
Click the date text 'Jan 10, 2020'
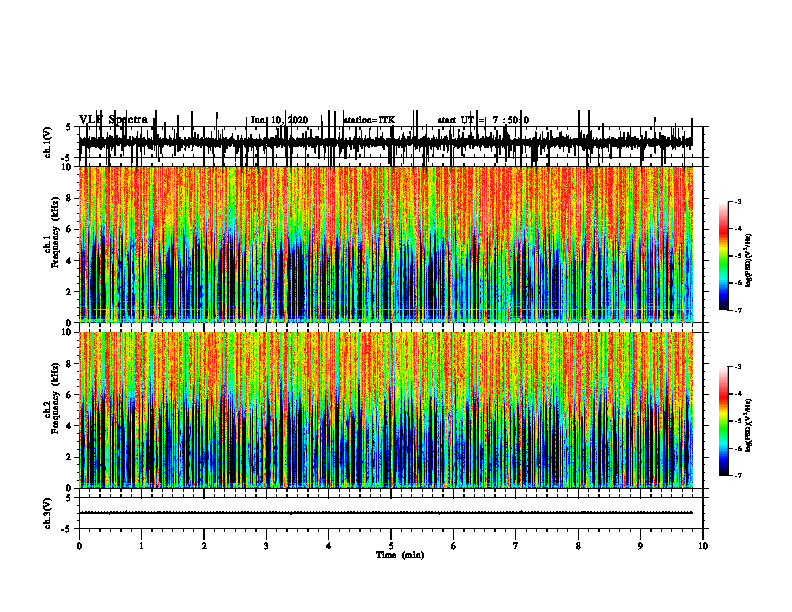pyautogui.click(x=279, y=120)
